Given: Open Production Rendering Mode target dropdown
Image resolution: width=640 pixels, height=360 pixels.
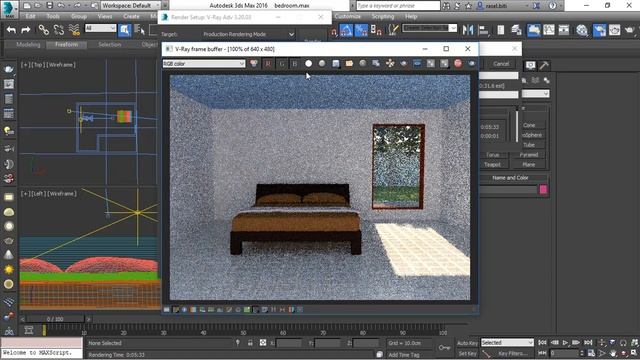Looking at the screenshot, I should click(248, 34).
